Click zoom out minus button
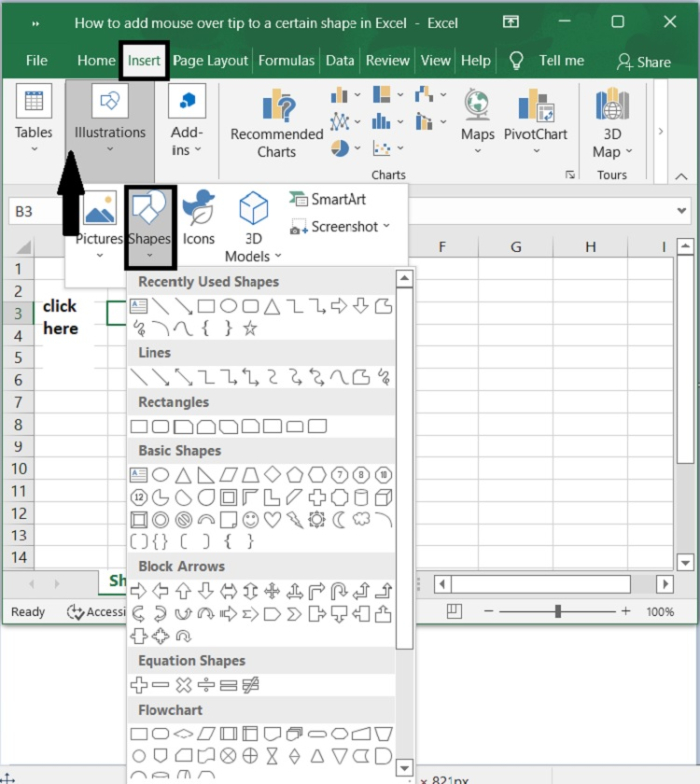700x784 pixels. coord(488,611)
